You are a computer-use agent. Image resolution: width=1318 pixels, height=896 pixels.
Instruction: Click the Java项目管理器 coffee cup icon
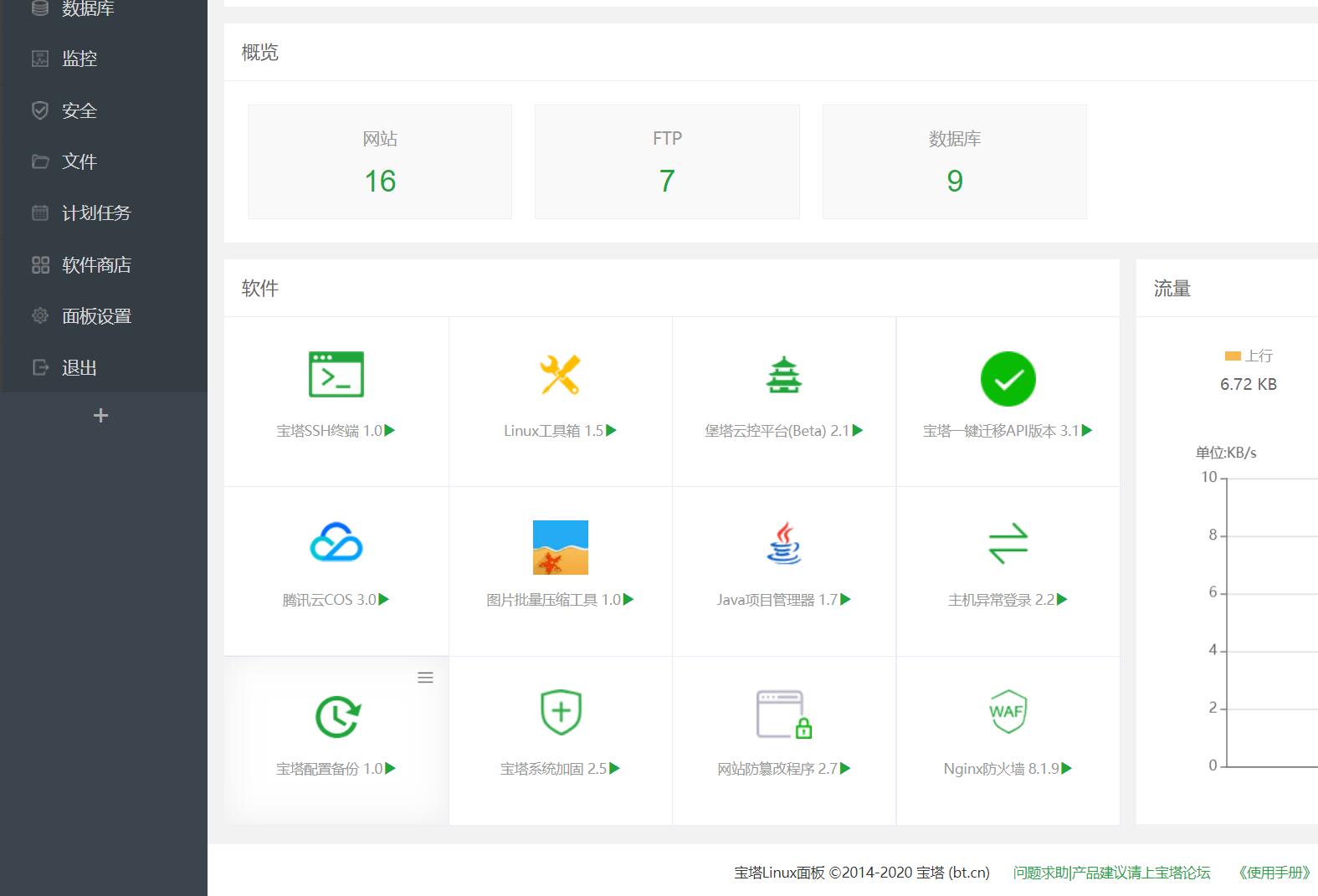[784, 542]
